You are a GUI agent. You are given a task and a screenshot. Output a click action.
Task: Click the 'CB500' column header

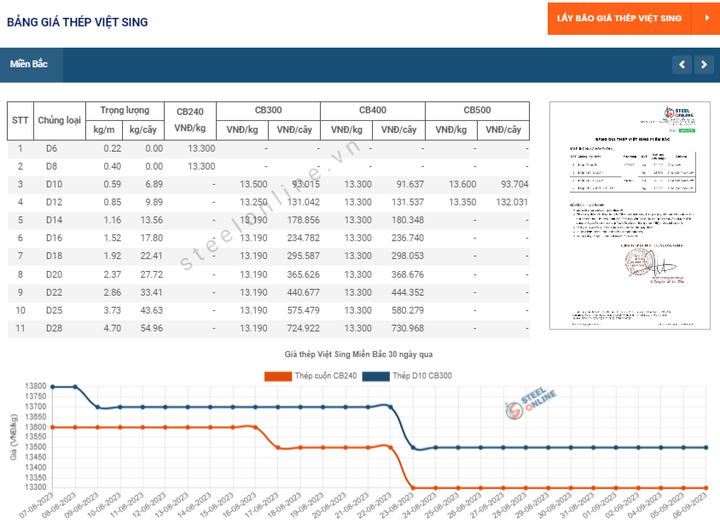tap(477, 110)
